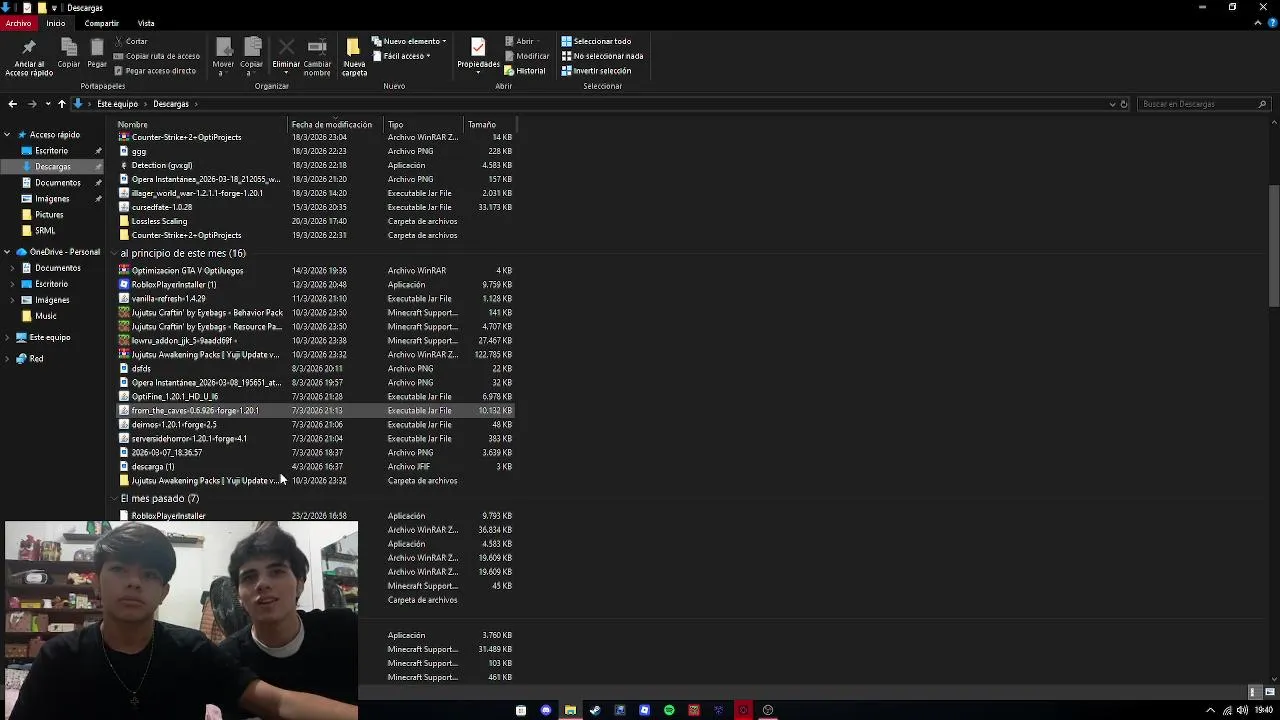Expand the Este equipo tree node
This screenshot has height=720, width=1280.
[8, 338]
